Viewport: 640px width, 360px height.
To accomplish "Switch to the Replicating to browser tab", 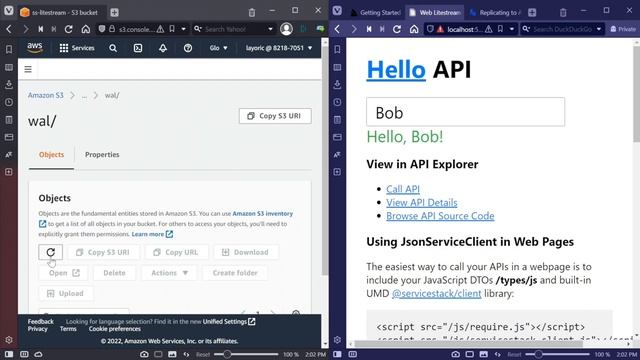I will tap(496, 13).
